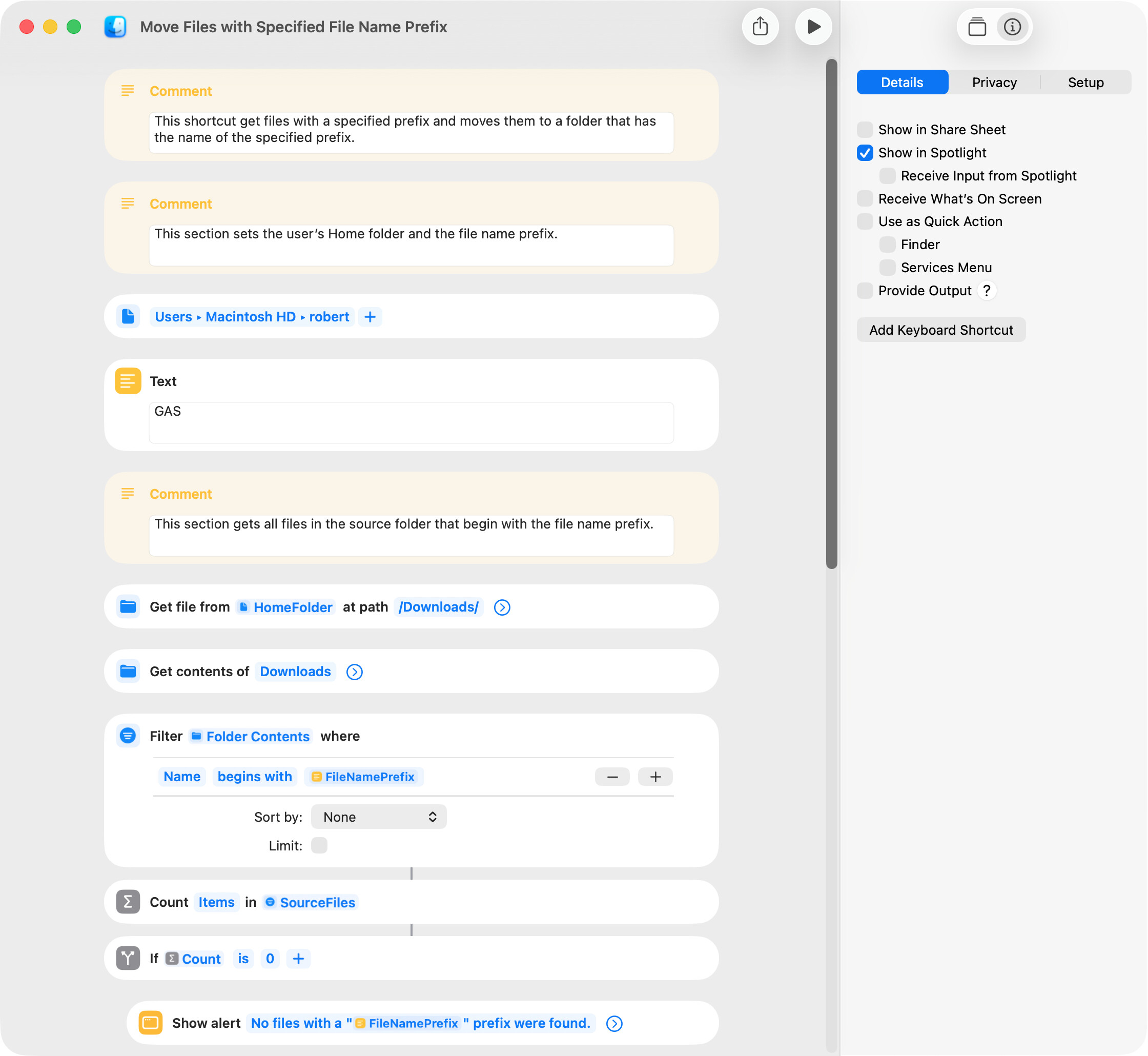Toggle the Use as Quick Action checkbox
Viewport: 1148px width, 1056px height.
865,222
